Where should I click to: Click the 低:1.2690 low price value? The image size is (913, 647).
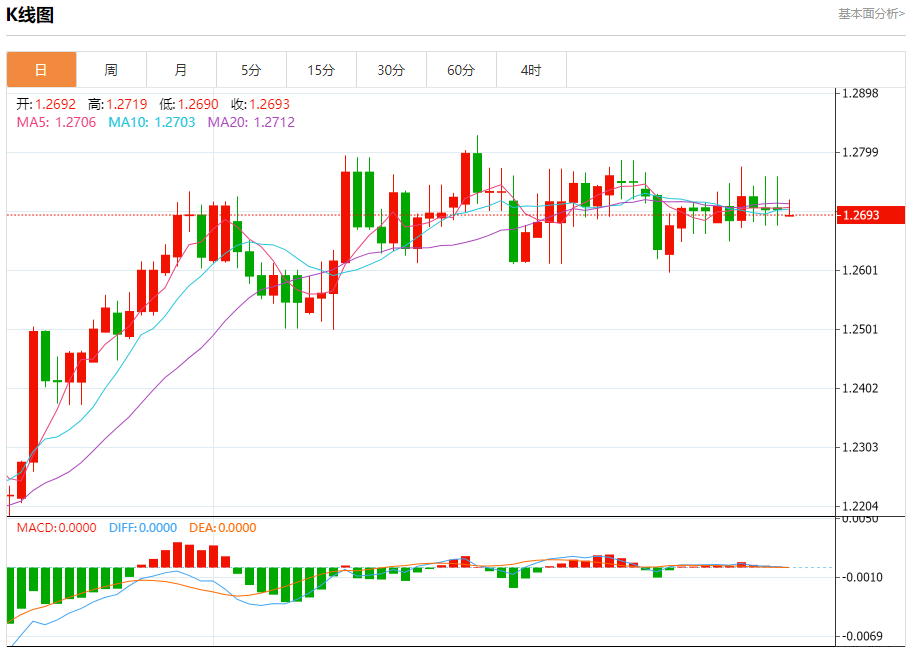pos(189,104)
